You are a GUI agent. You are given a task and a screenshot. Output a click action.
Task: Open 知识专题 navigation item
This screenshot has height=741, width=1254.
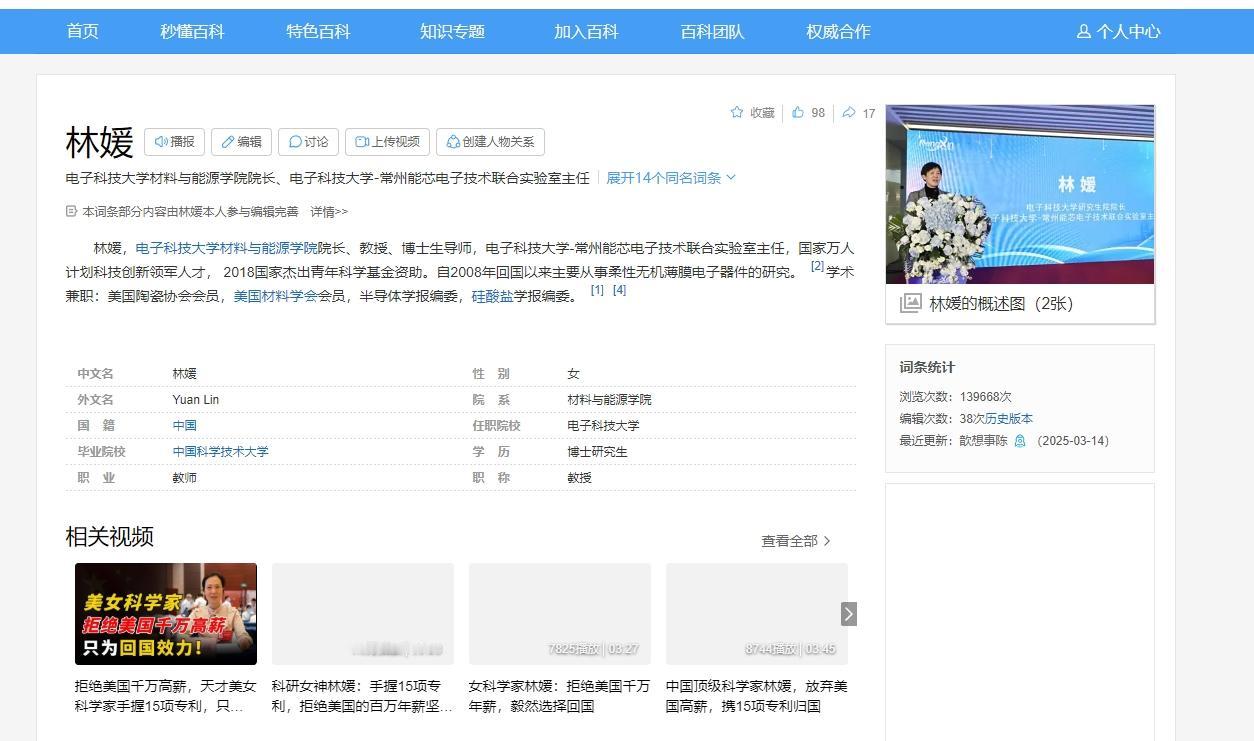tap(452, 32)
